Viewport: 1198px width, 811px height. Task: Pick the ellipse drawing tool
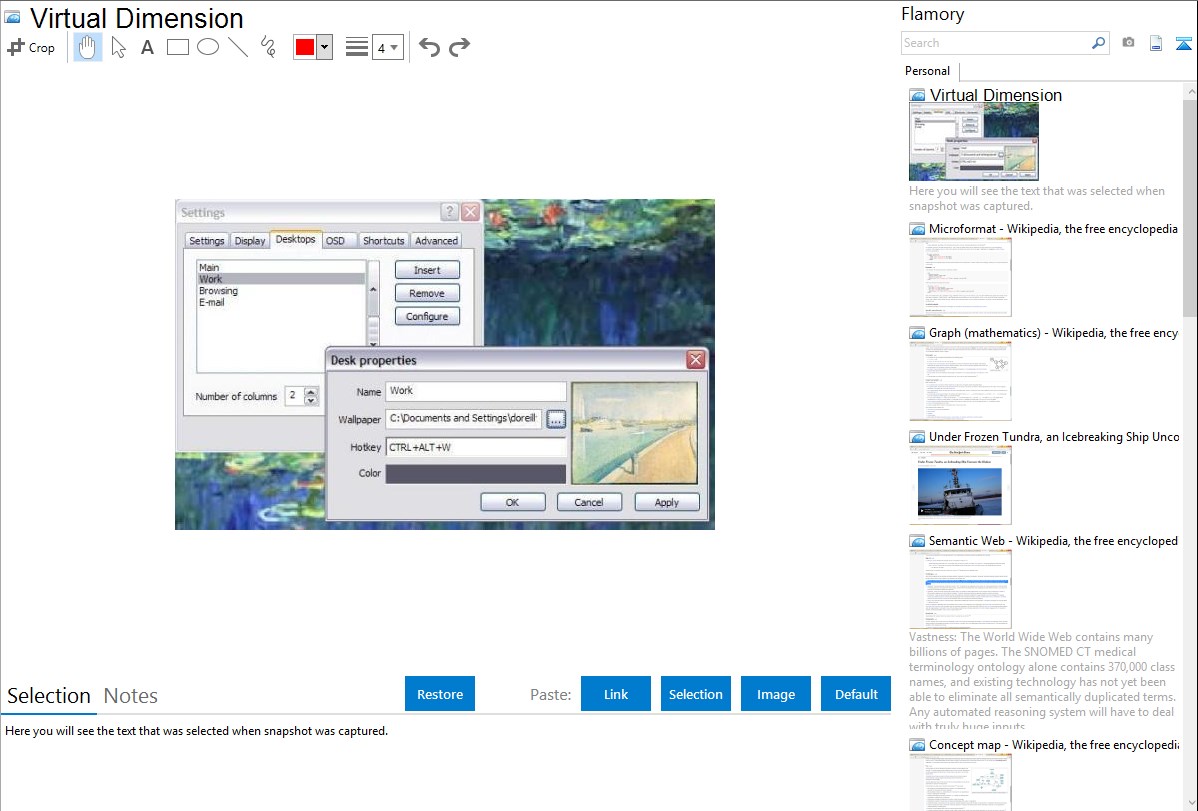tap(208, 47)
